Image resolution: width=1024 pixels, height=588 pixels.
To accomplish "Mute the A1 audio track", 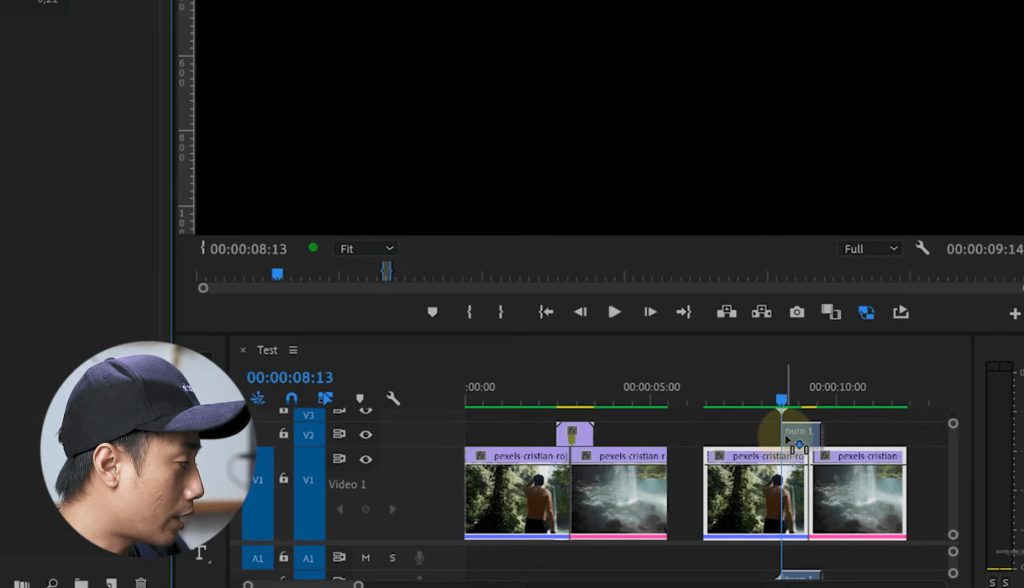I will (366, 558).
